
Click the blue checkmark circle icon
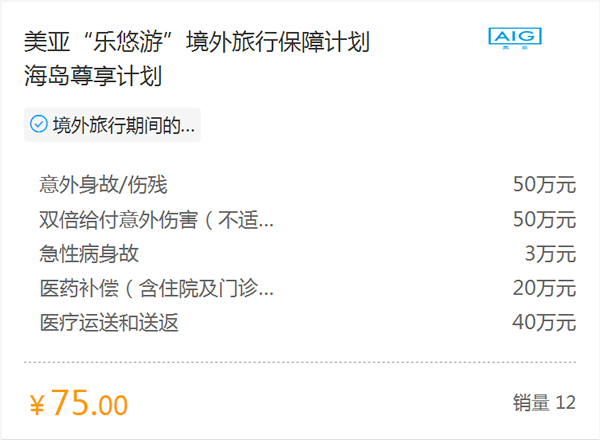coord(39,124)
